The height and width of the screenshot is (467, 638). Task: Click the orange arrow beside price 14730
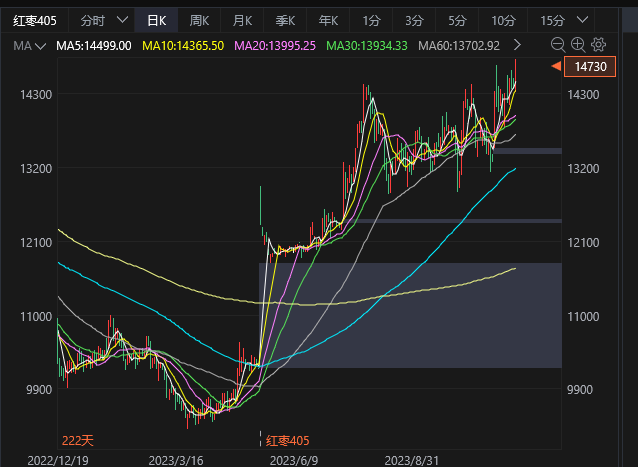tap(556, 66)
